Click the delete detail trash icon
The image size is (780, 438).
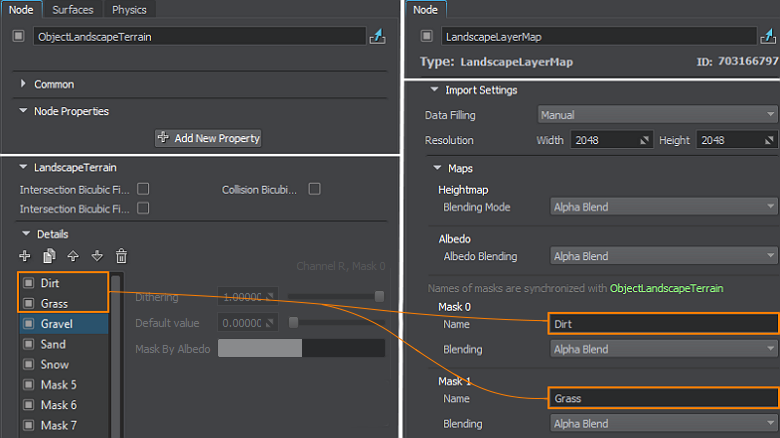121,256
